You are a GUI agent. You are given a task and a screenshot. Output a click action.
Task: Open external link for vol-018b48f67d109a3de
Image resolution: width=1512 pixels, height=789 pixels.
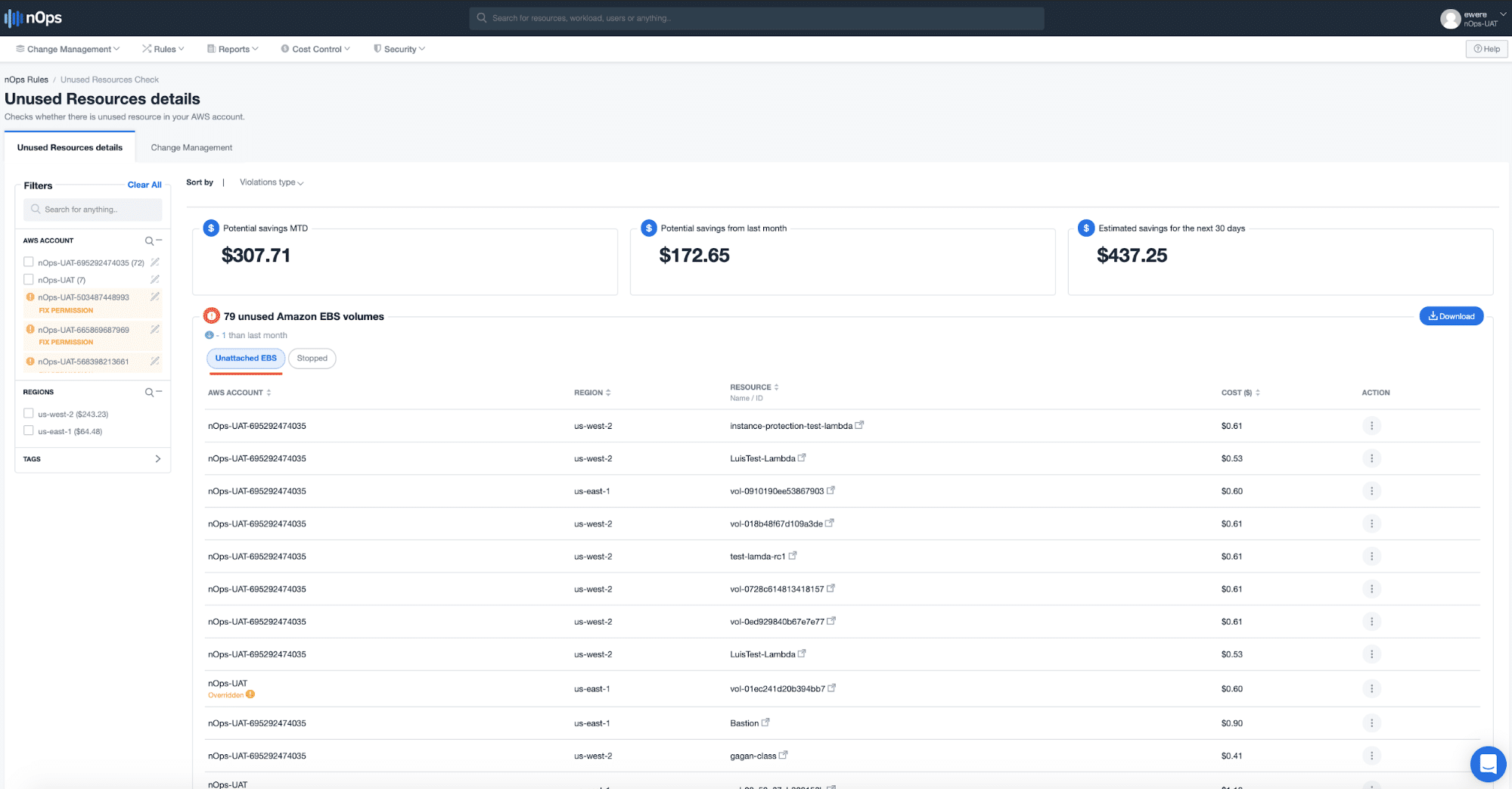pos(829,523)
